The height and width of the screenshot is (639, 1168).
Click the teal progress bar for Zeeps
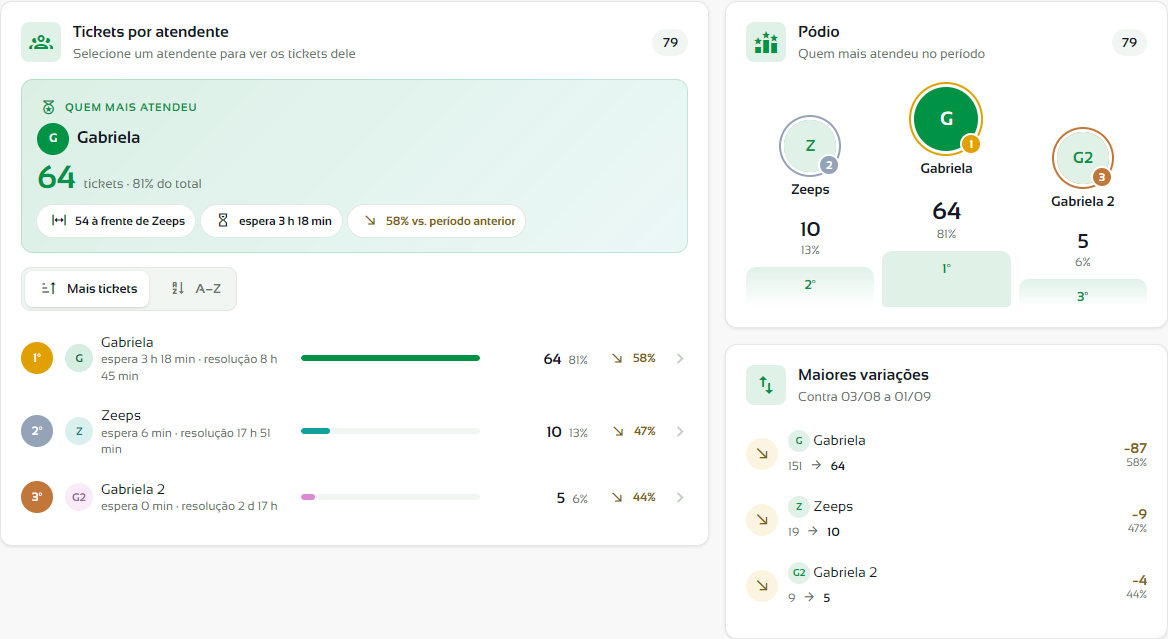pyautogui.click(x=315, y=431)
